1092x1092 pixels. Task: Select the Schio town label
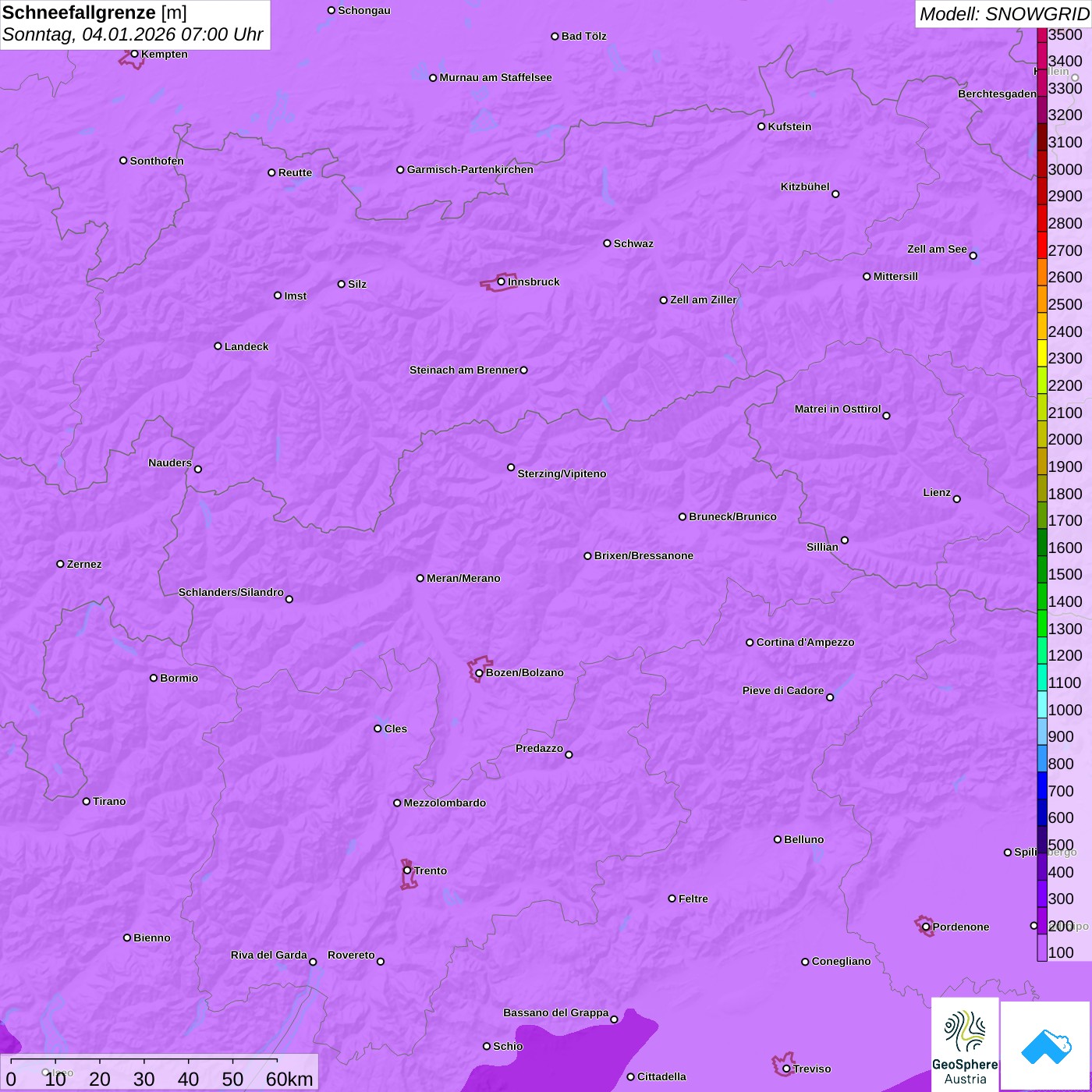[x=509, y=1046]
